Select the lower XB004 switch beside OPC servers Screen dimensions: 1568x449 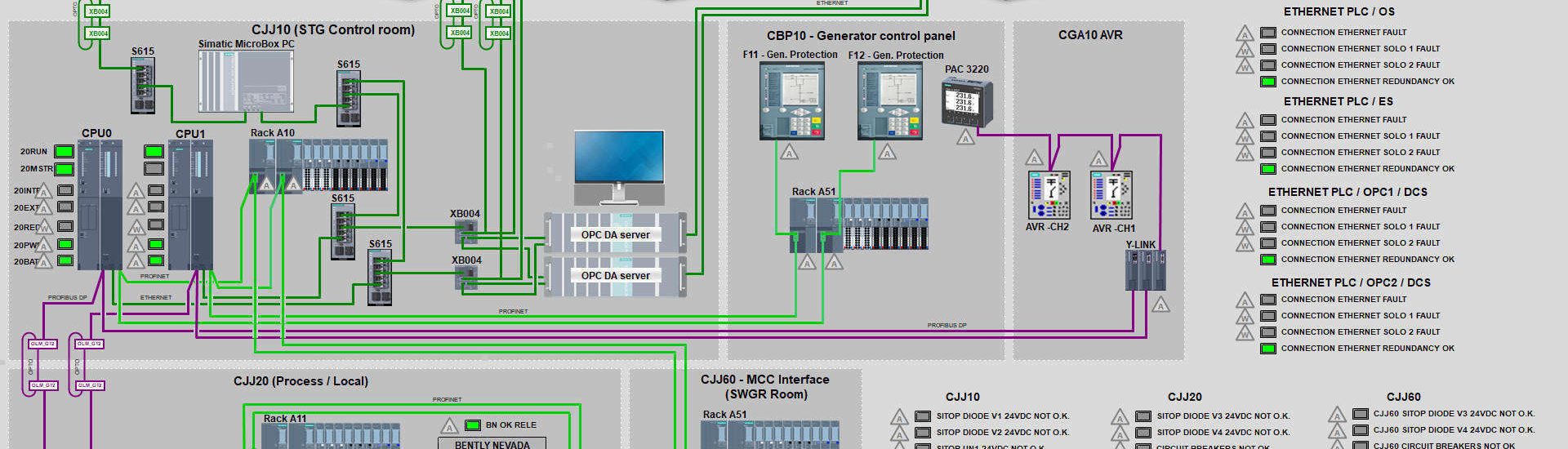(466, 278)
